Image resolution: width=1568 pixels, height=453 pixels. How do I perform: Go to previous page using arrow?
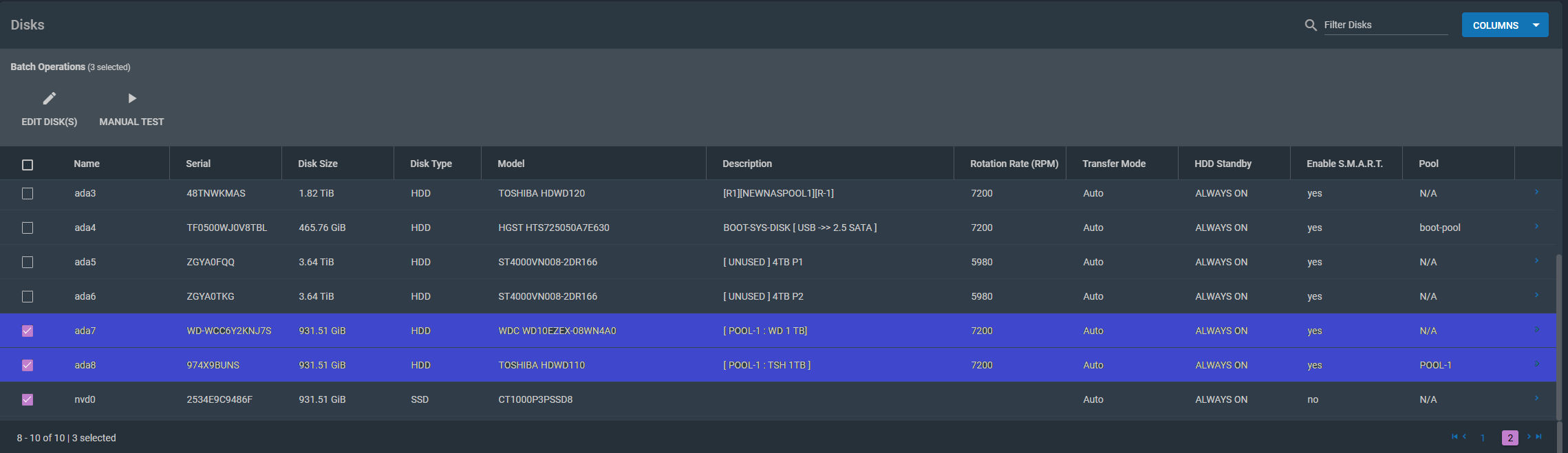coord(1464,437)
